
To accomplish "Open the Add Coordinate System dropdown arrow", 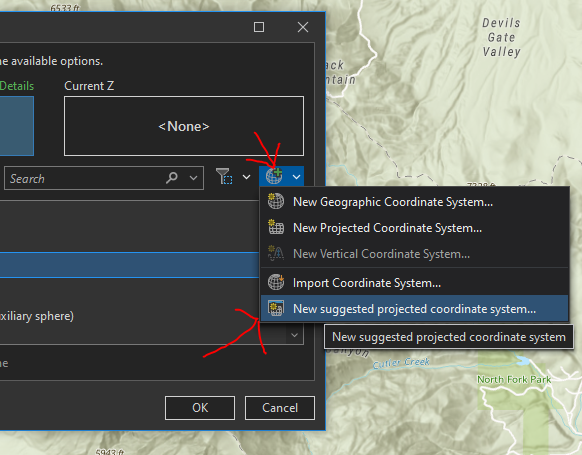I will [x=296, y=177].
